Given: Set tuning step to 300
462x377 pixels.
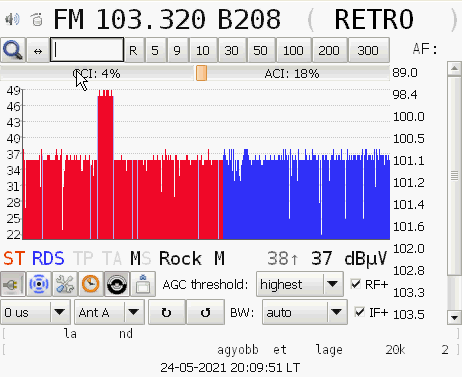Looking at the screenshot, I should (368, 50).
